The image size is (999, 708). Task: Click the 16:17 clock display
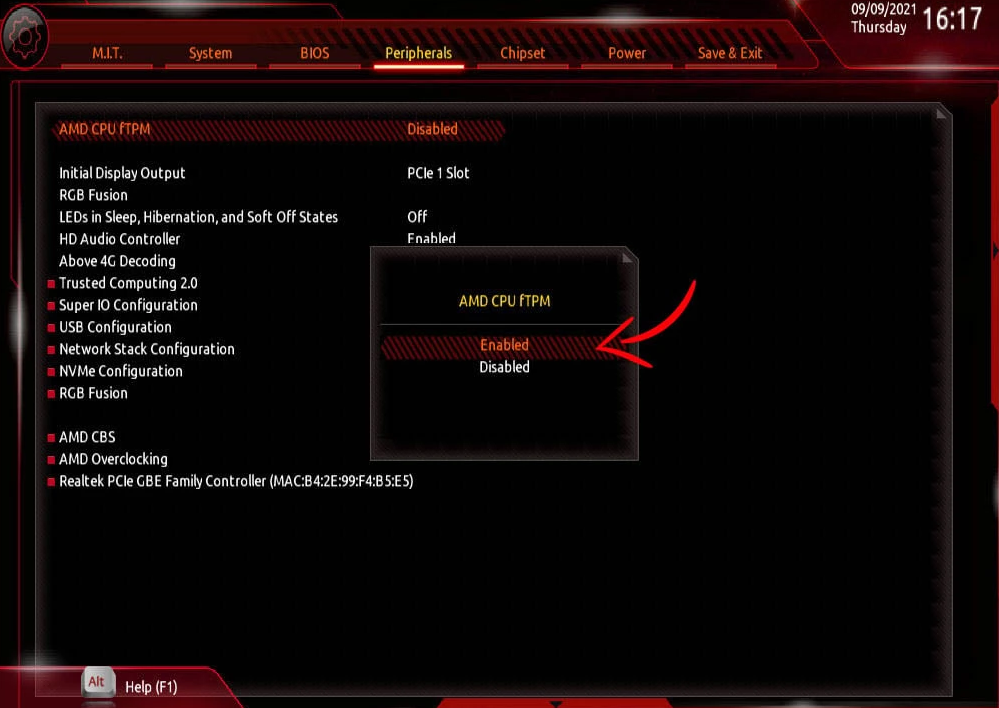click(x=952, y=18)
